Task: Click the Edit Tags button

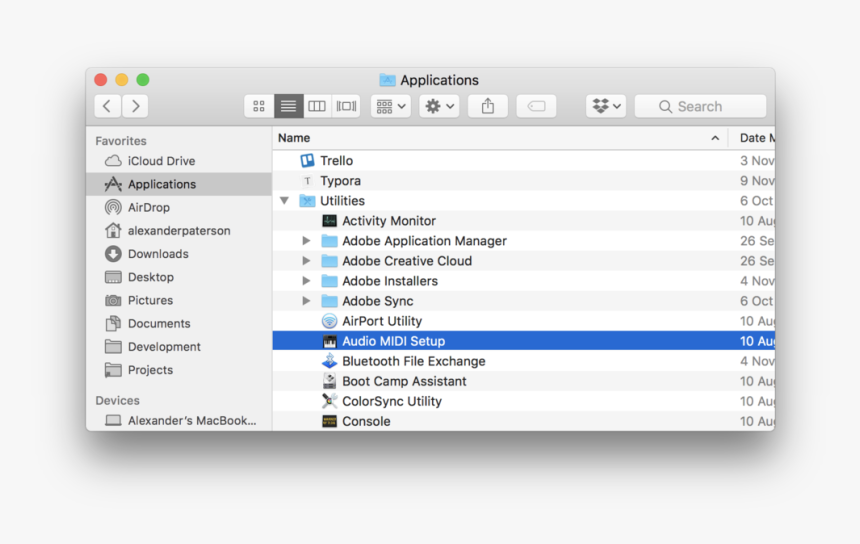Action: click(536, 106)
